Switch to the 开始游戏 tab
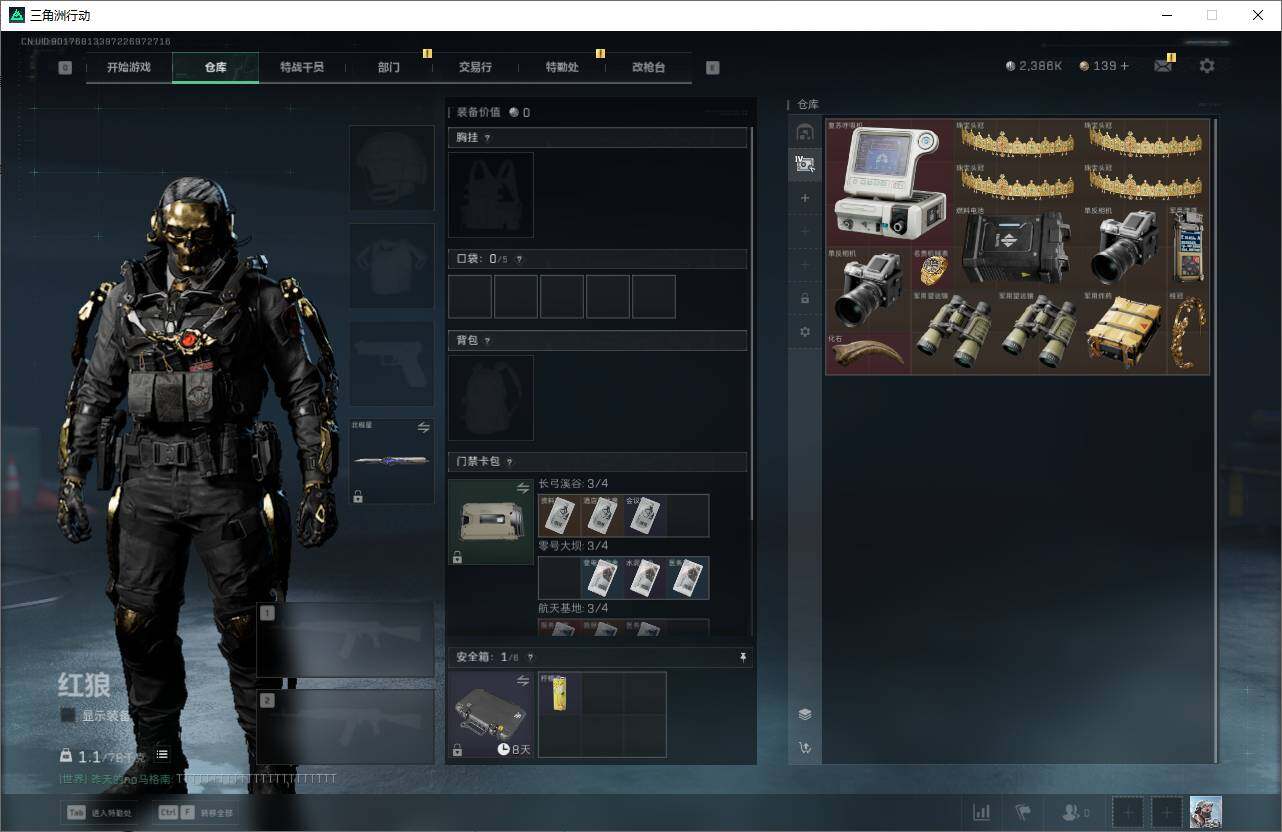This screenshot has height=832, width=1282. point(129,68)
